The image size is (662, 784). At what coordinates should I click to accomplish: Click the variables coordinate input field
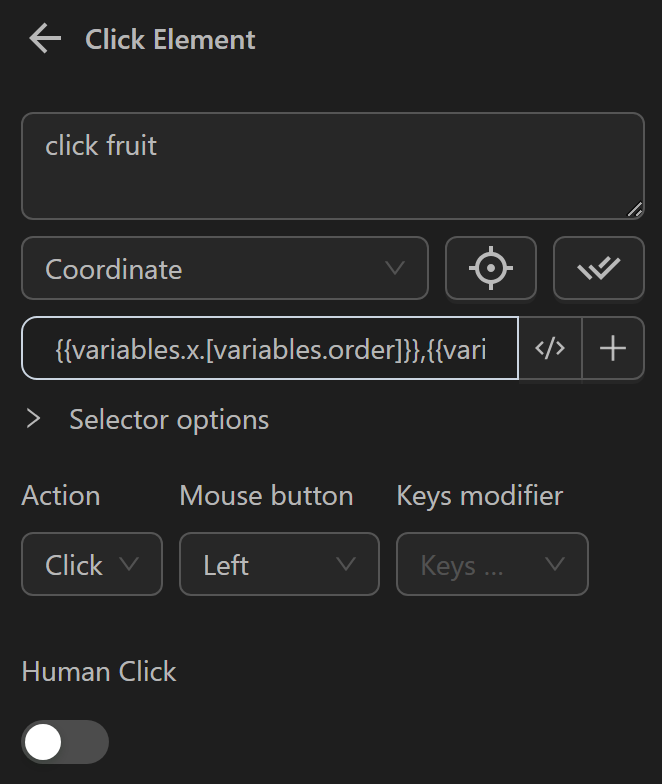[270, 348]
